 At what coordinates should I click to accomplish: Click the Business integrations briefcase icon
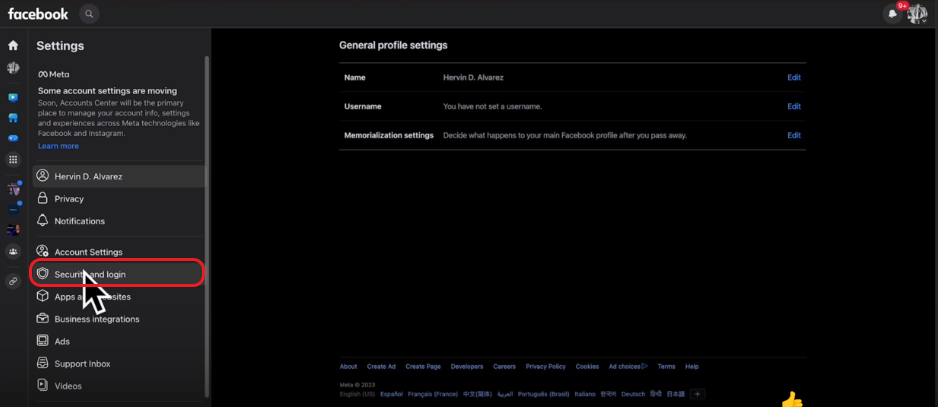point(42,318)
